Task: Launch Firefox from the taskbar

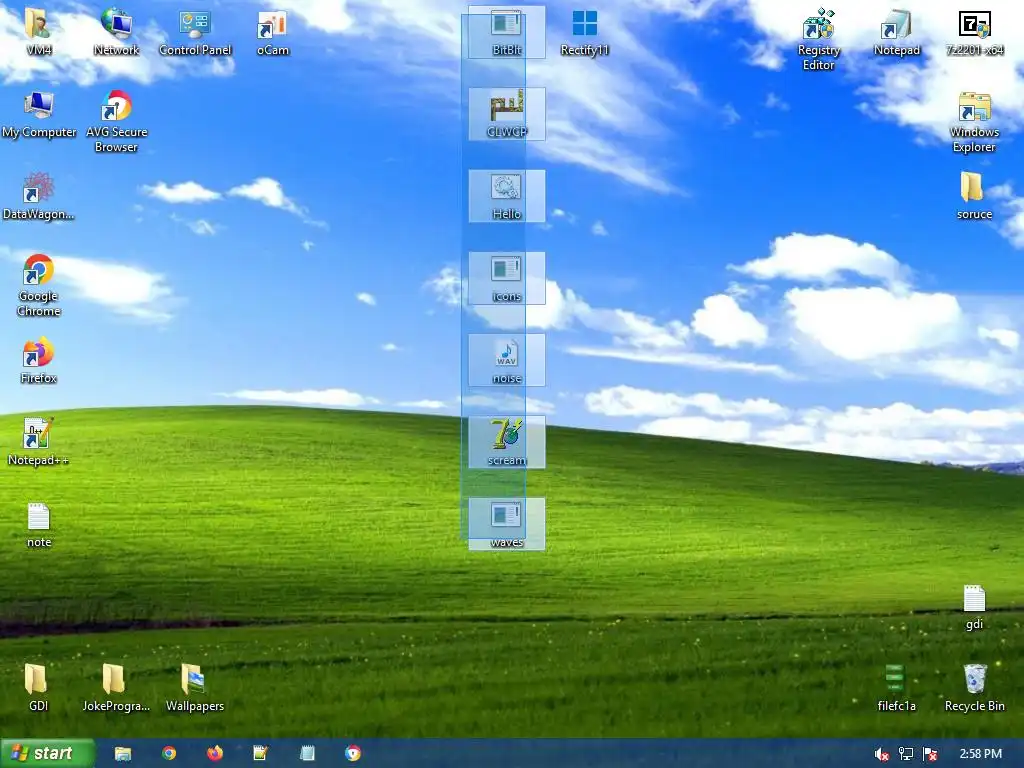Action: click(215, 754)
